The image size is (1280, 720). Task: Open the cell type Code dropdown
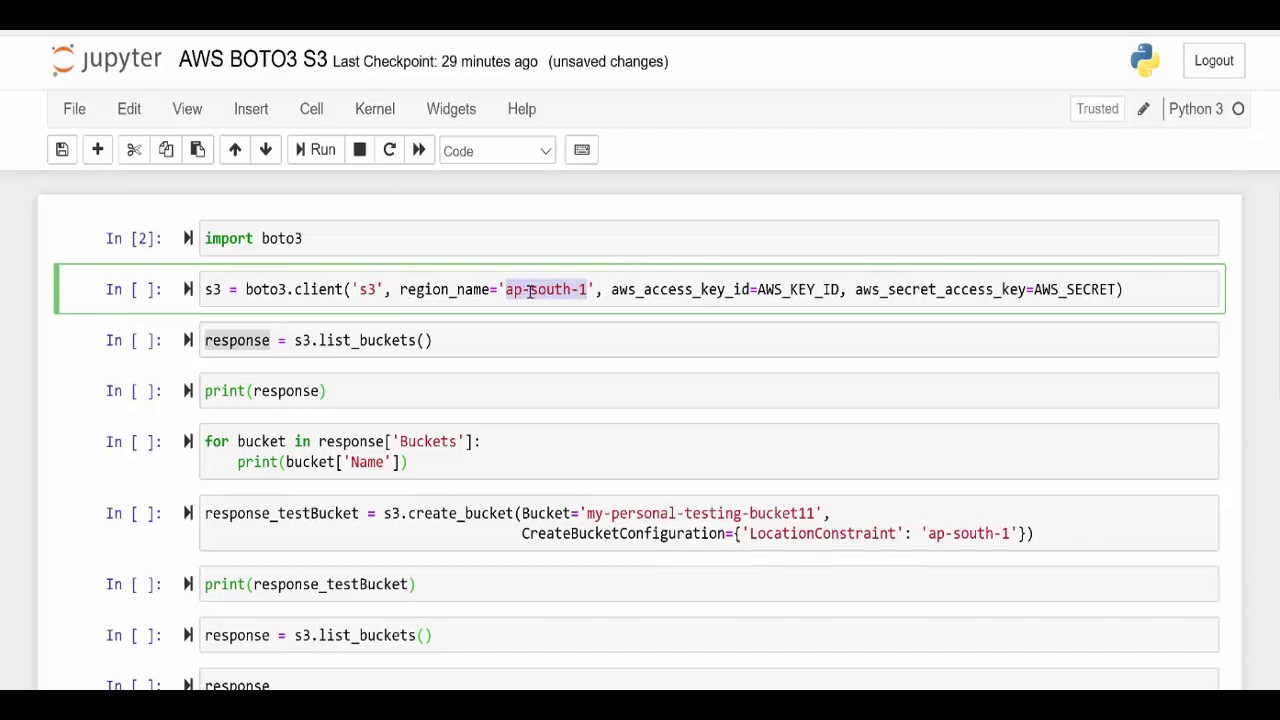[497, 151]
